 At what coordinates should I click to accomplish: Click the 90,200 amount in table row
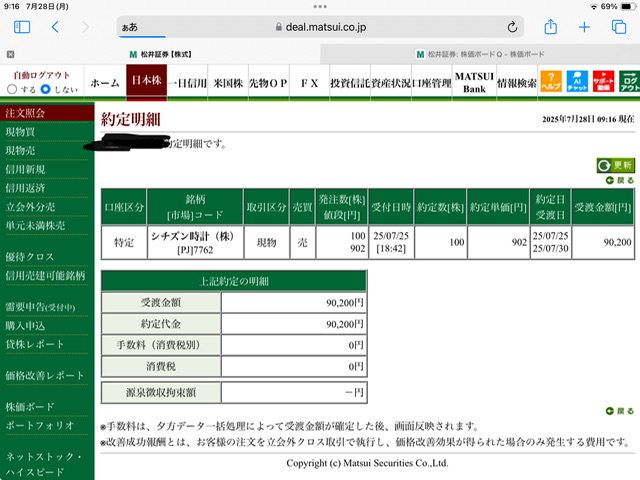tap(603, 242)
